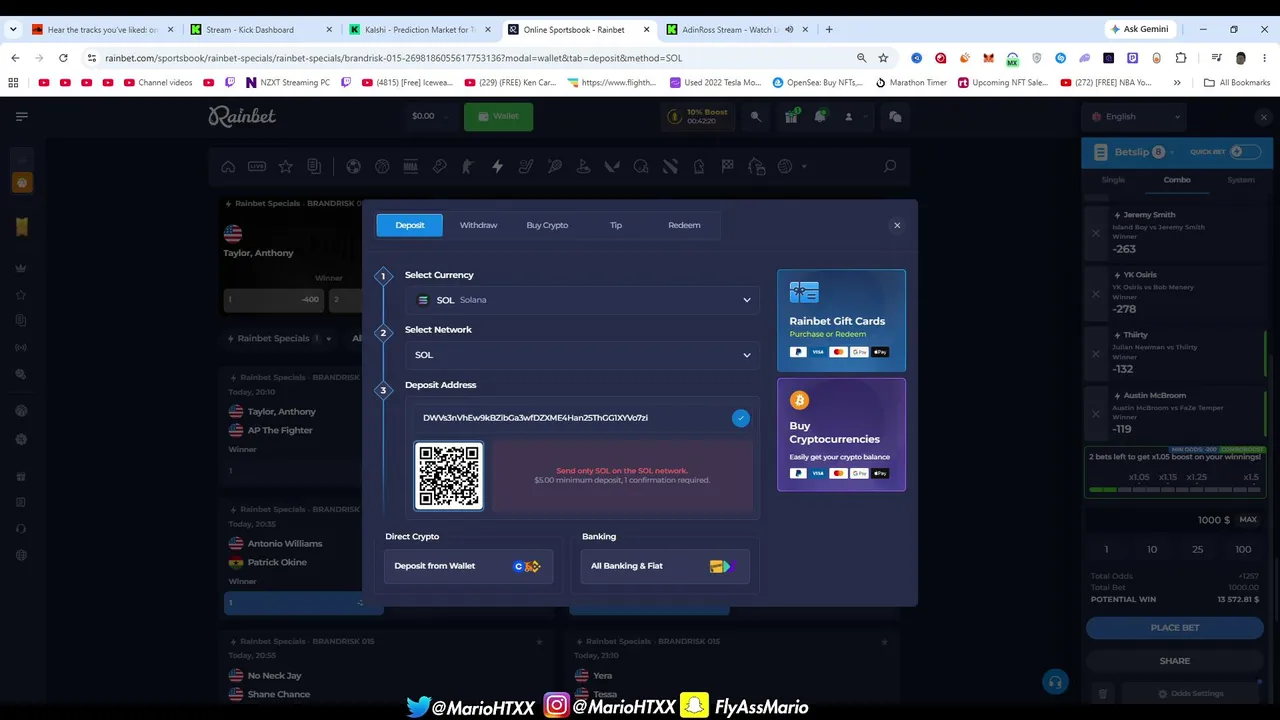Open the English language dropdown
Viewport: 1280px width, 720px height.
1137,116
